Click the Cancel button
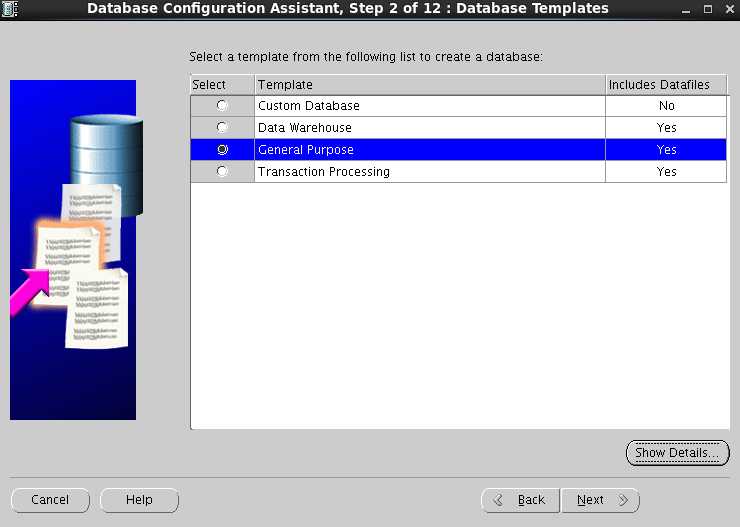 point(50,500)
